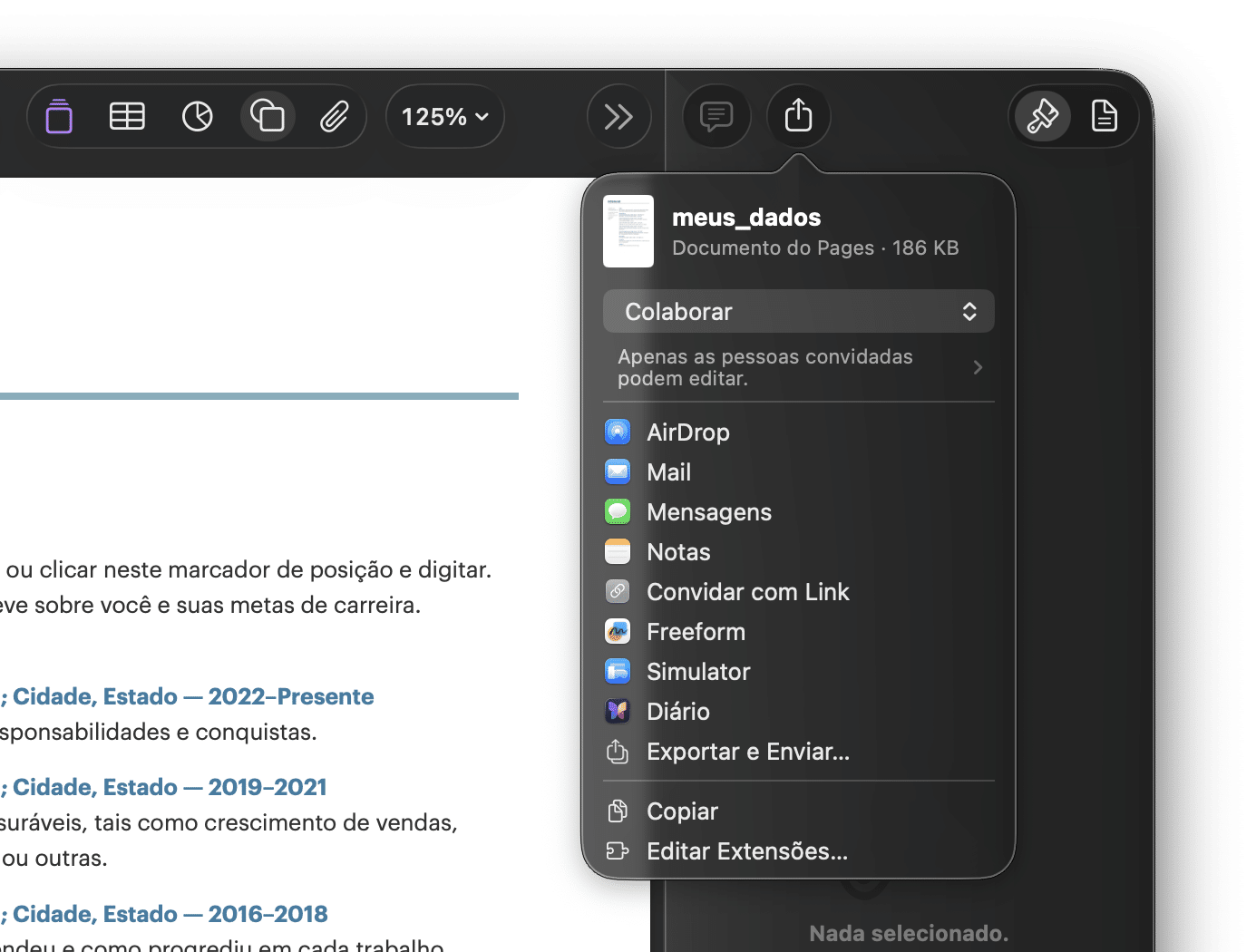The width and height of the screenshot is (1256, 952).
Task: Click the meus_dados document thumbnail
Action: (x=628, y=231)
